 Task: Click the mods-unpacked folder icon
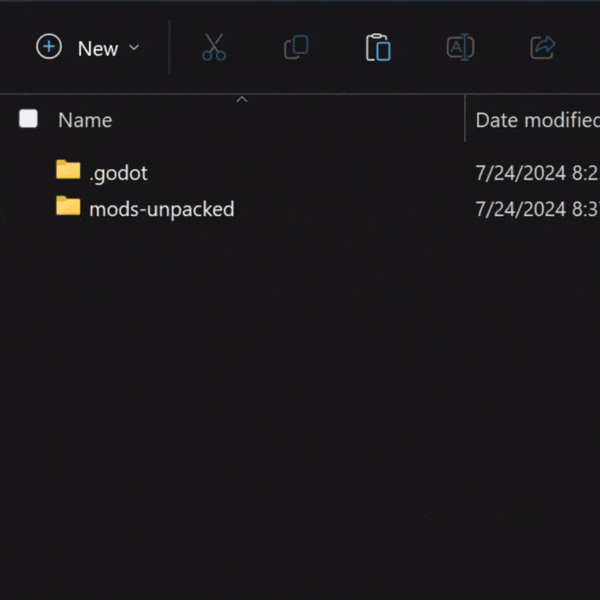coord(68,207)
